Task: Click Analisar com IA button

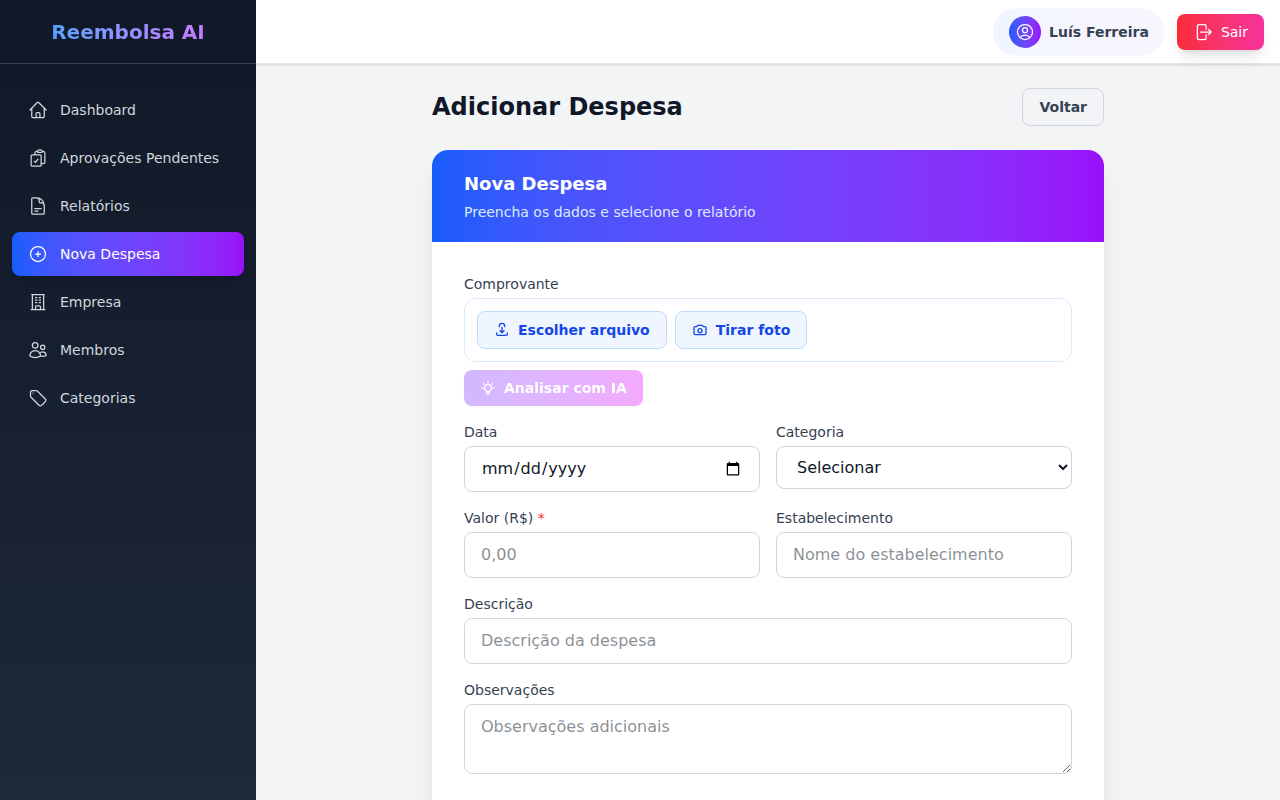Action: pyautogui.click(x=553, y=388)
